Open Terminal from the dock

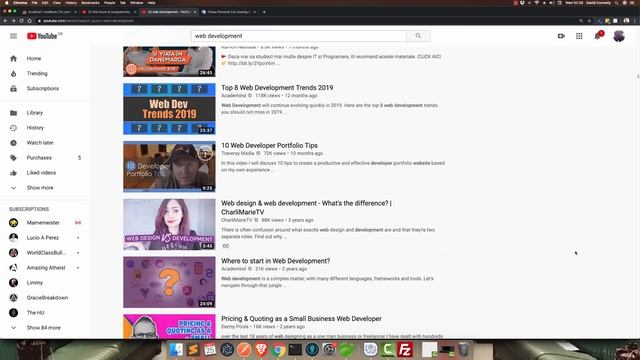pyautogui.click(x=295, y=349)
